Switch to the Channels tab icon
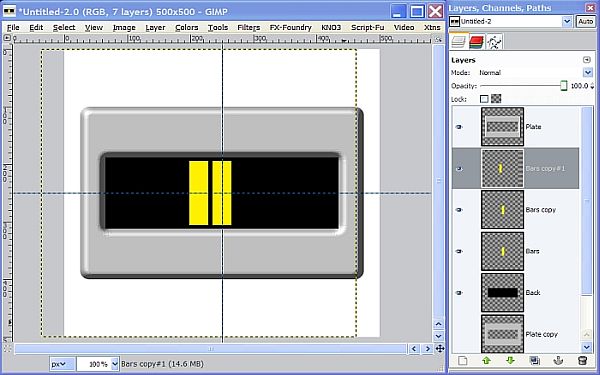 click(476, 41)
